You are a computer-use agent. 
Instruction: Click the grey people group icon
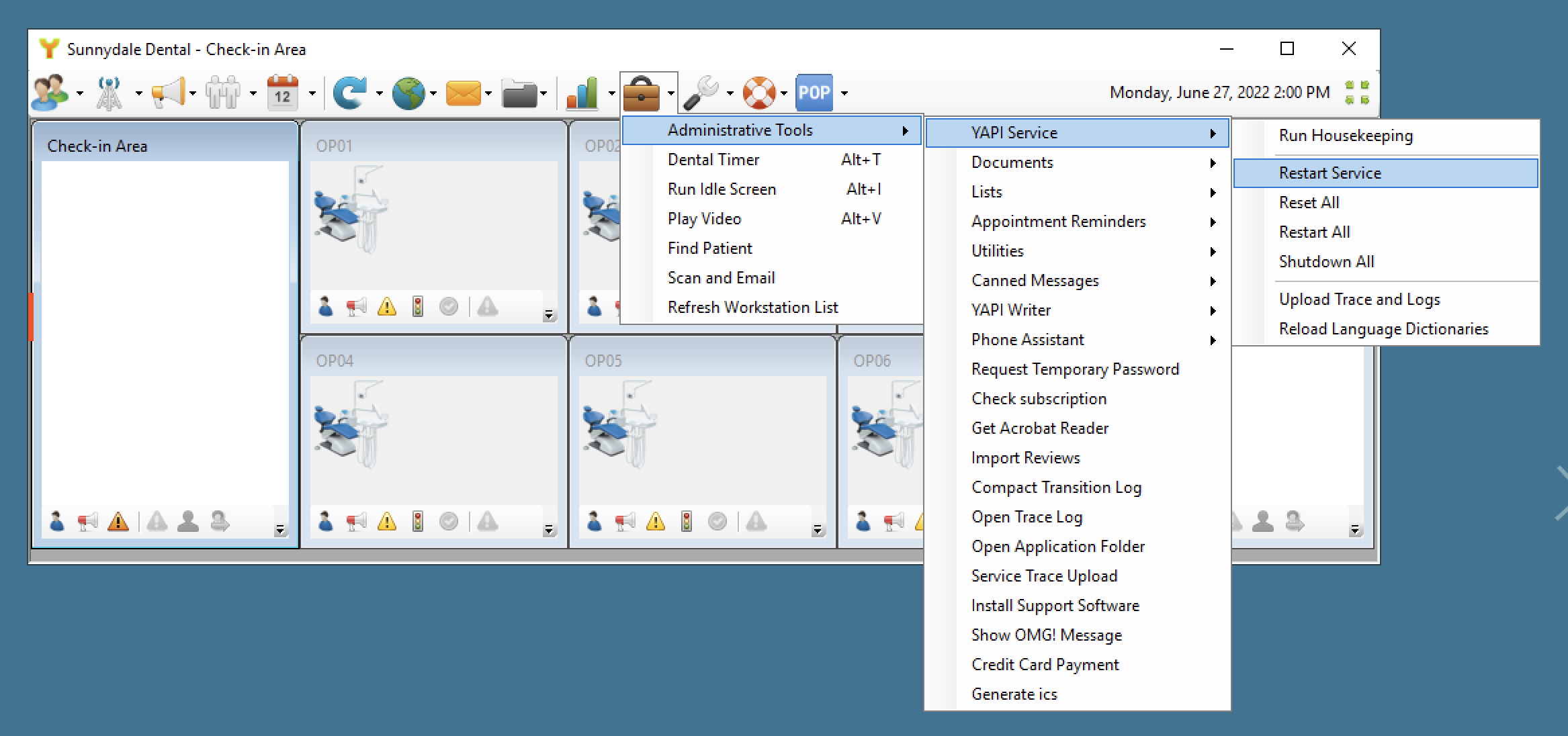tap(223, 93)
